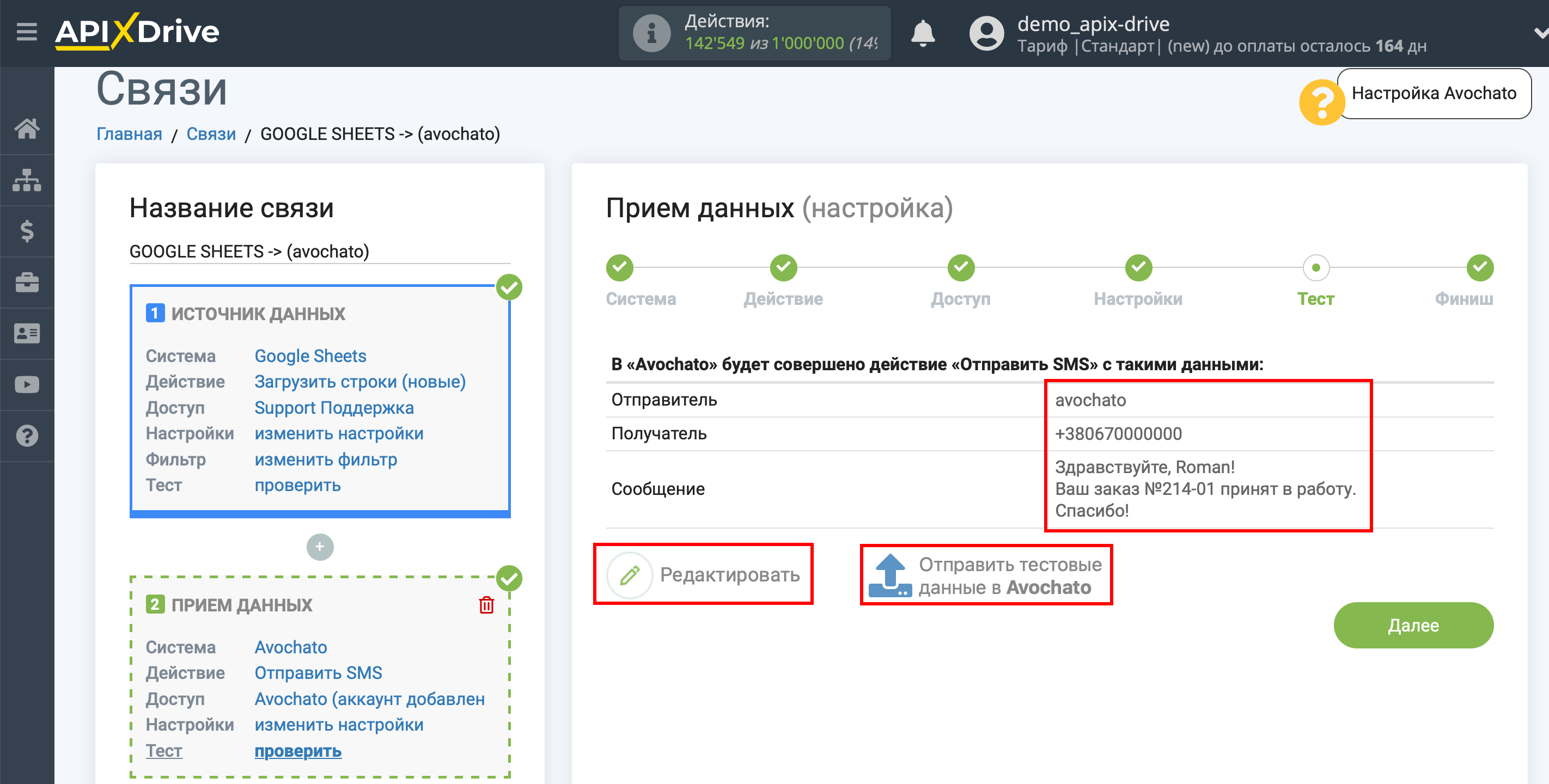Select sender value avochato
The height and width of the screenshot is (784, 1549).
click(1090, 400)
